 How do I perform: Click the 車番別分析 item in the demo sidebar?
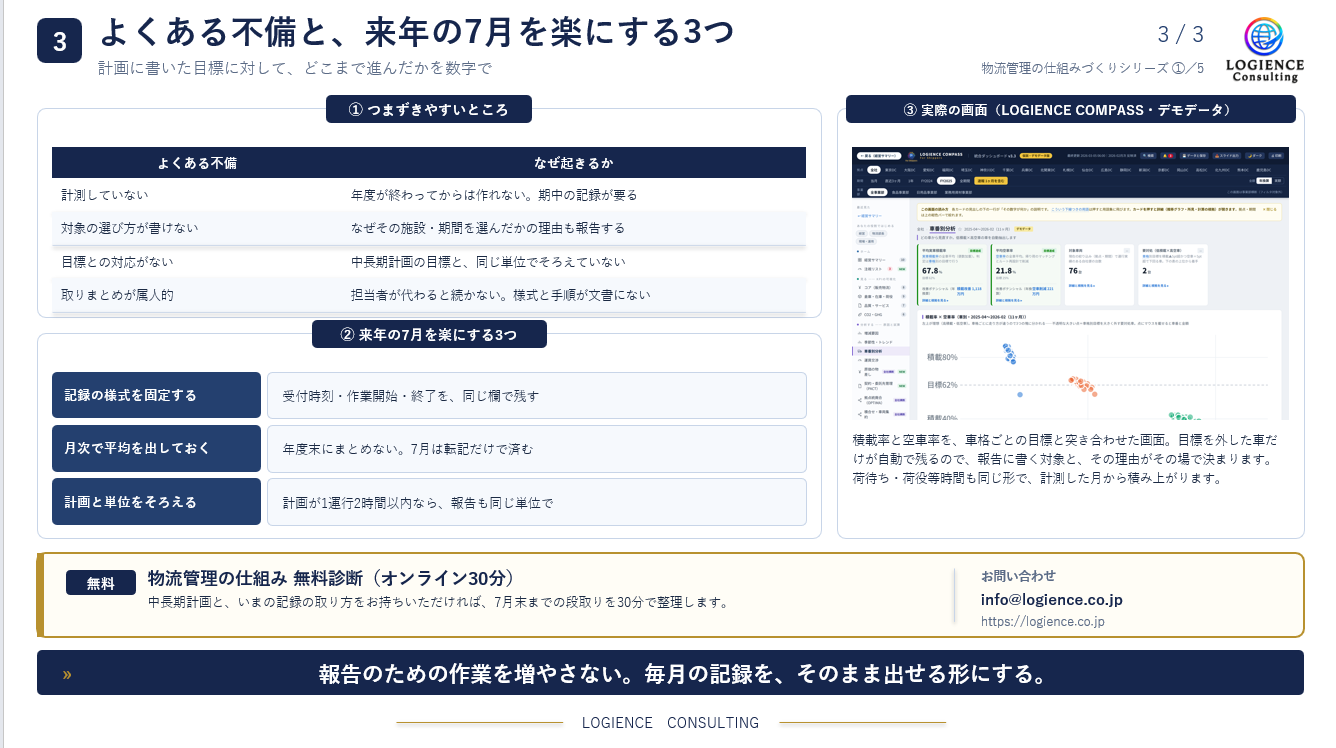(x=880, y=352)
